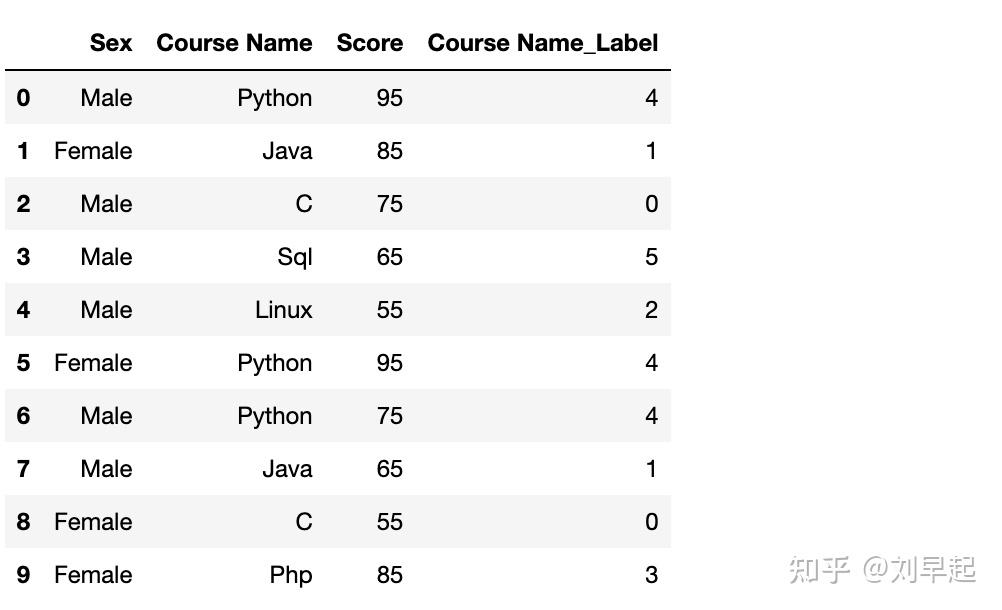This screenshot has height=610, width=1002.
Task: Click the Php course name cell
Action: (x=290, y=575)
